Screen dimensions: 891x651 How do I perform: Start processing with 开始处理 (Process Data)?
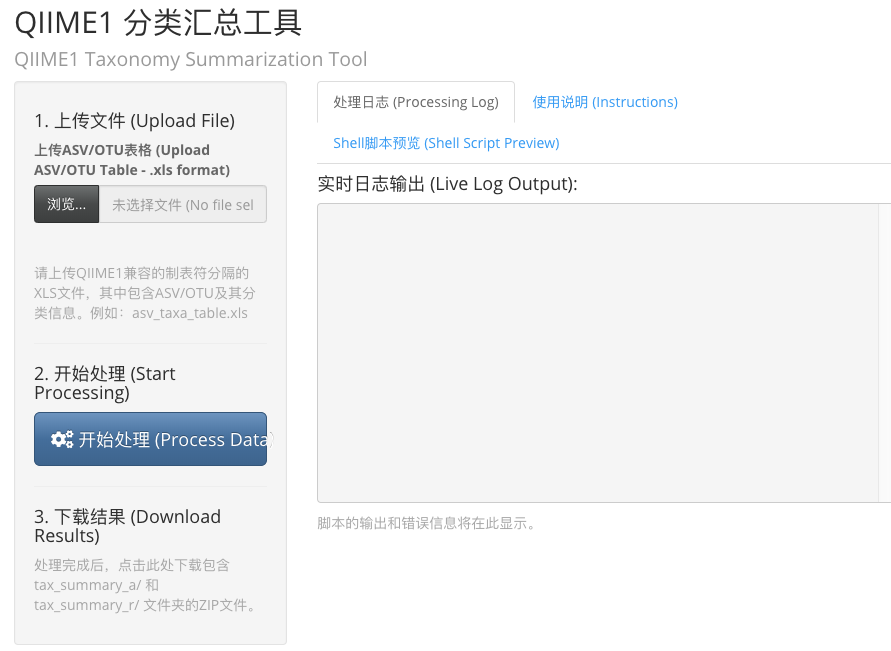151,439
